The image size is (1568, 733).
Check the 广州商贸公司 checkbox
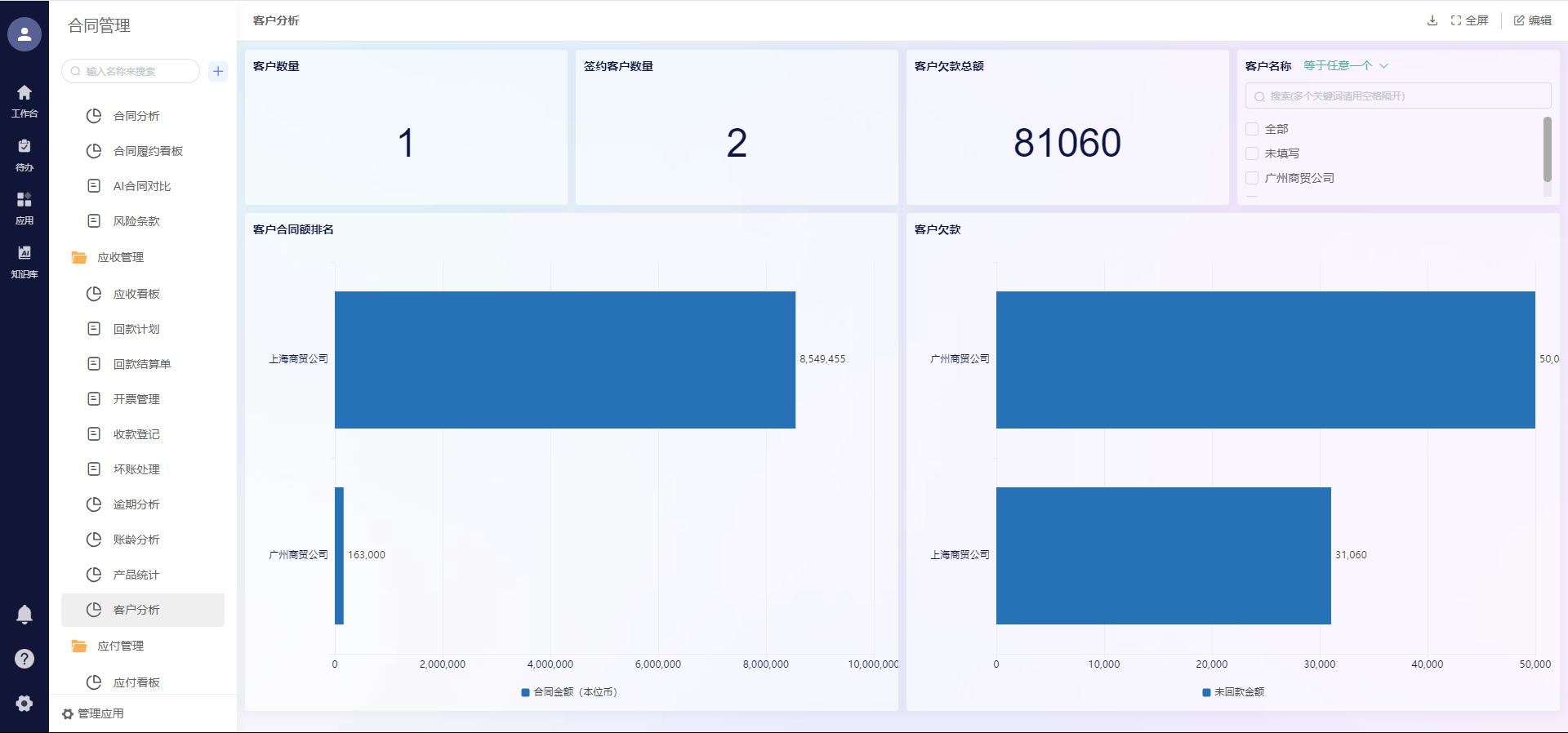pyautogui.click(x=1252, y=178)
